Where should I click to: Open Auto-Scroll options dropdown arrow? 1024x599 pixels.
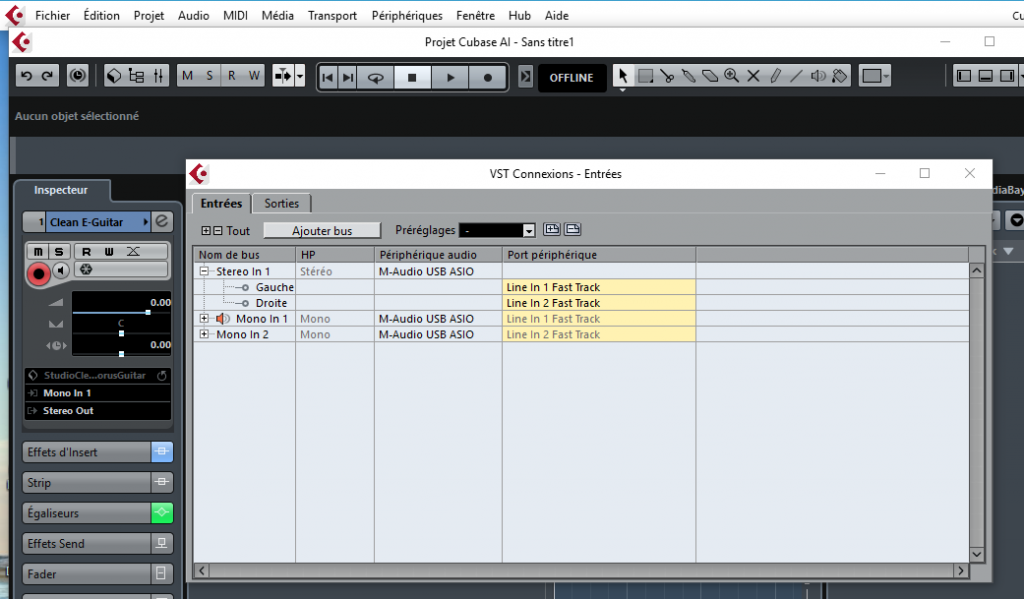point(300,76)
